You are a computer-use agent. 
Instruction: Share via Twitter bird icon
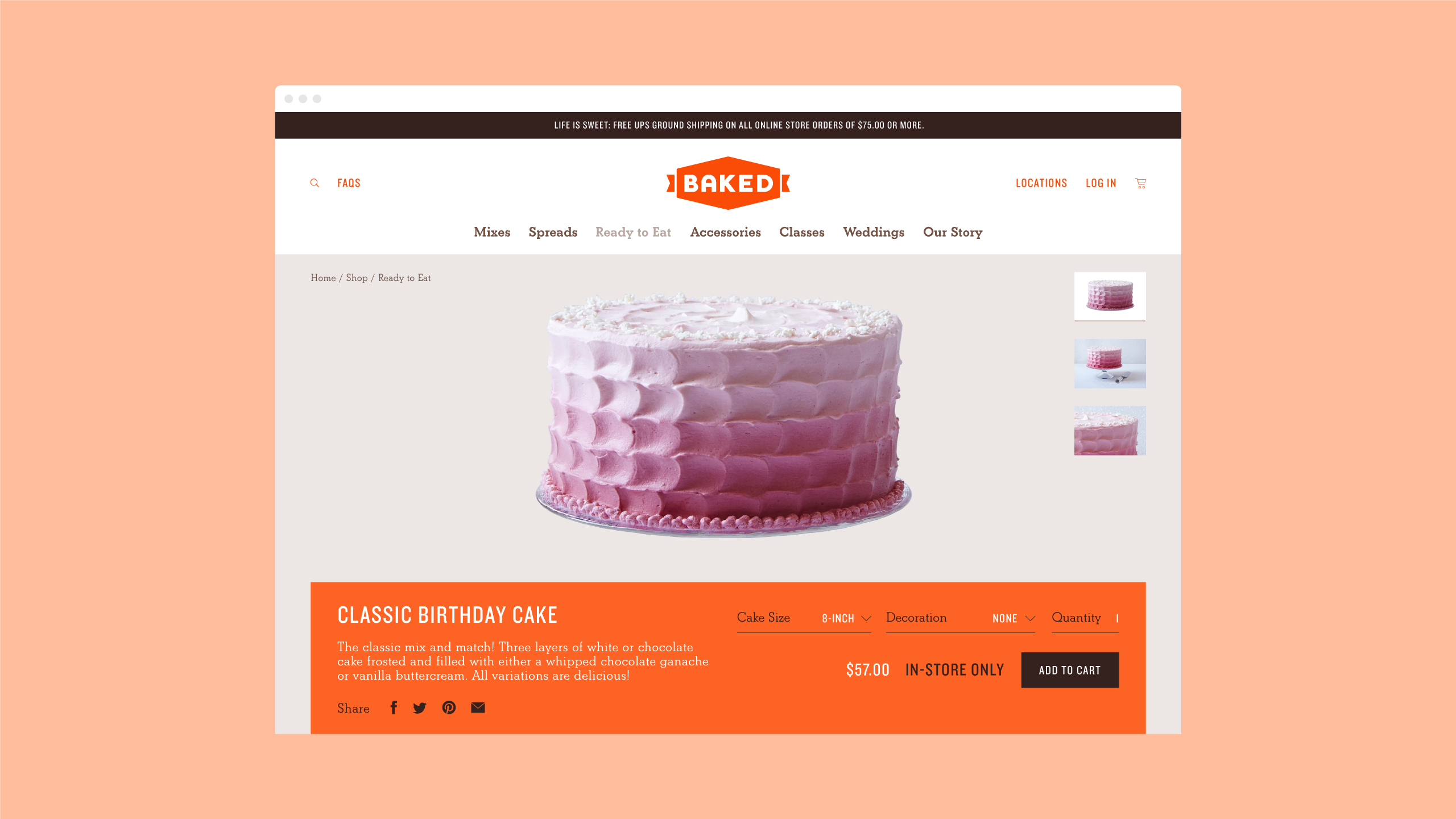[x=420, y=708]
